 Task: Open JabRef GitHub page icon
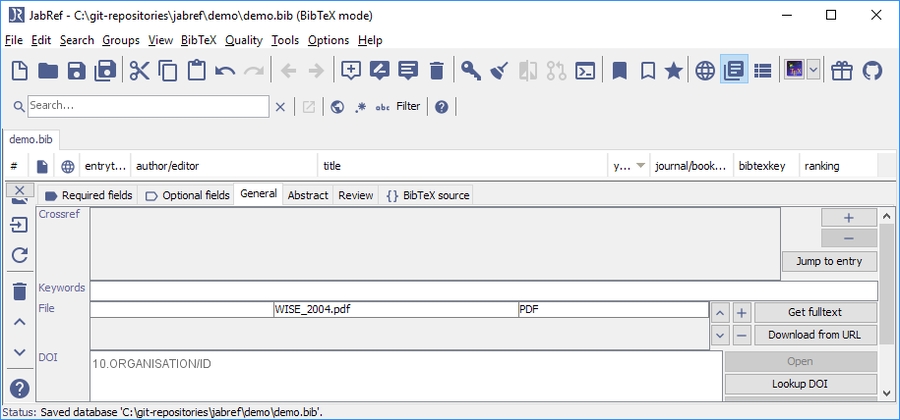click(872, 71)
